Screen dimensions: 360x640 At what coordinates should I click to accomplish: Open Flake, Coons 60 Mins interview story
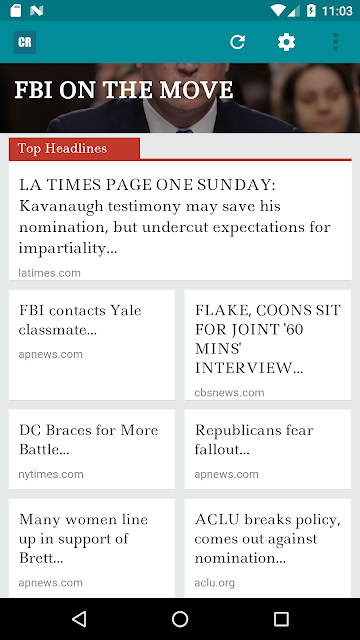268,345
